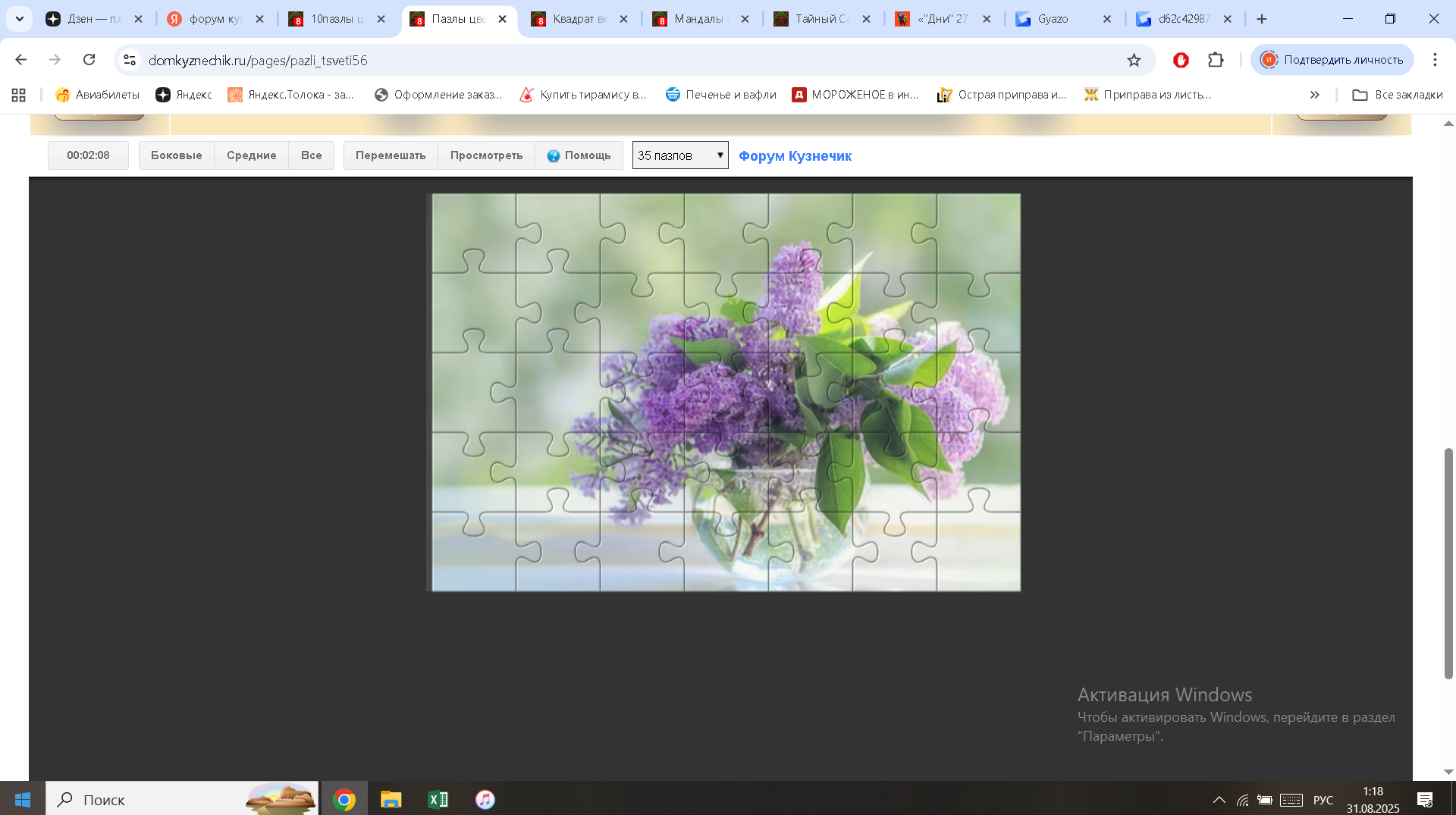
Task: Open the Форум Кузнечик link
Action: tap(795, 155)
